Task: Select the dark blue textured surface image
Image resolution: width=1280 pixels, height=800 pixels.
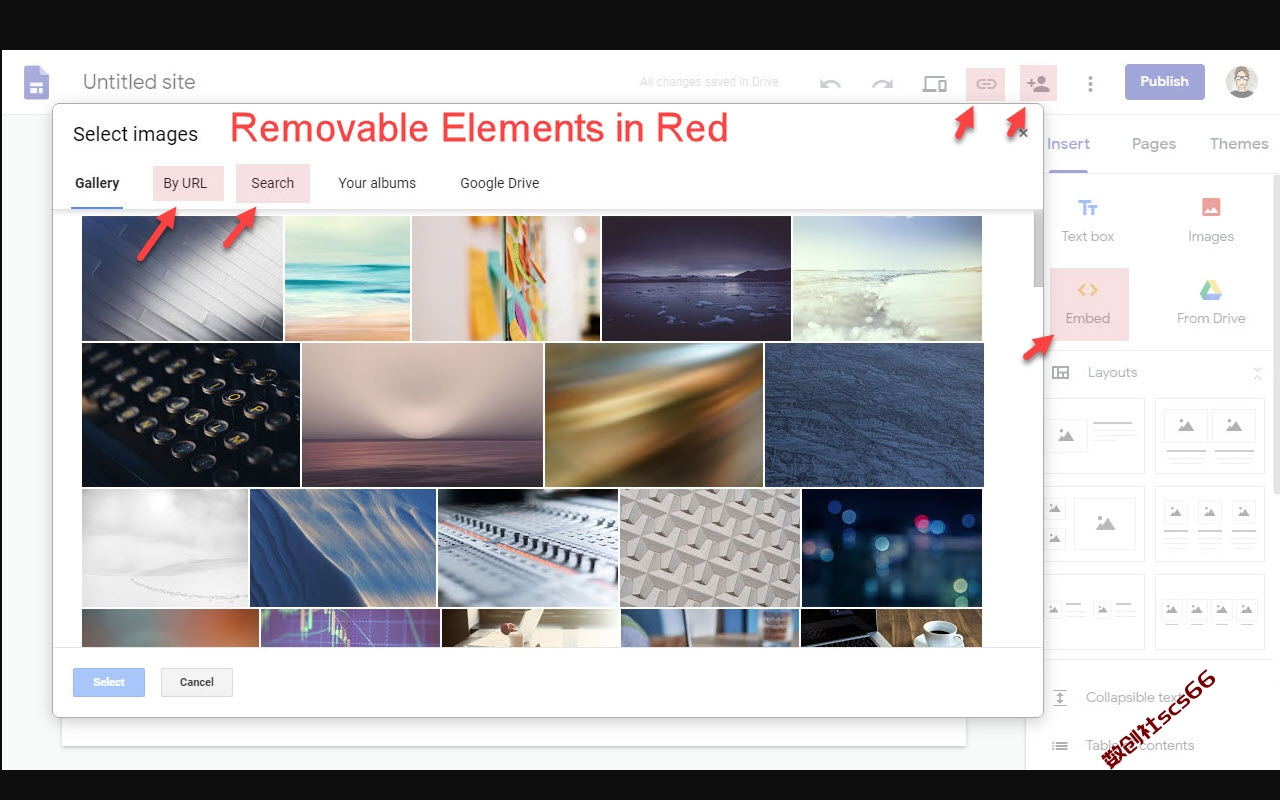Action: point(874,415)
